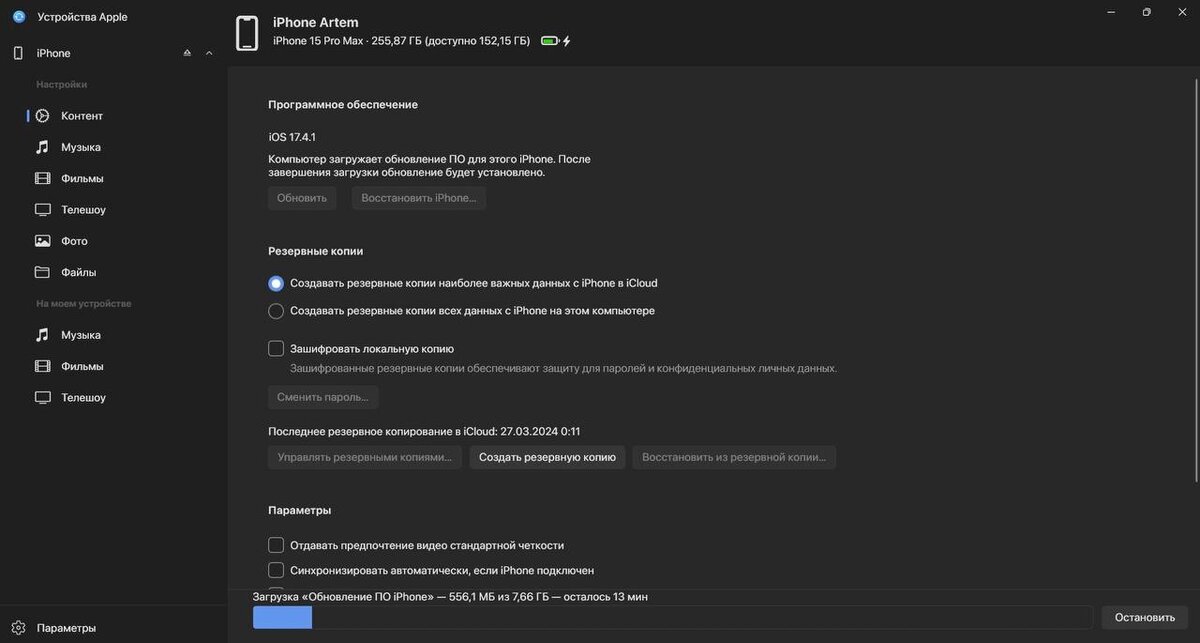Click the Фото picture icon
This screenshot has width=1200, height=643.
tap(42, 241)
